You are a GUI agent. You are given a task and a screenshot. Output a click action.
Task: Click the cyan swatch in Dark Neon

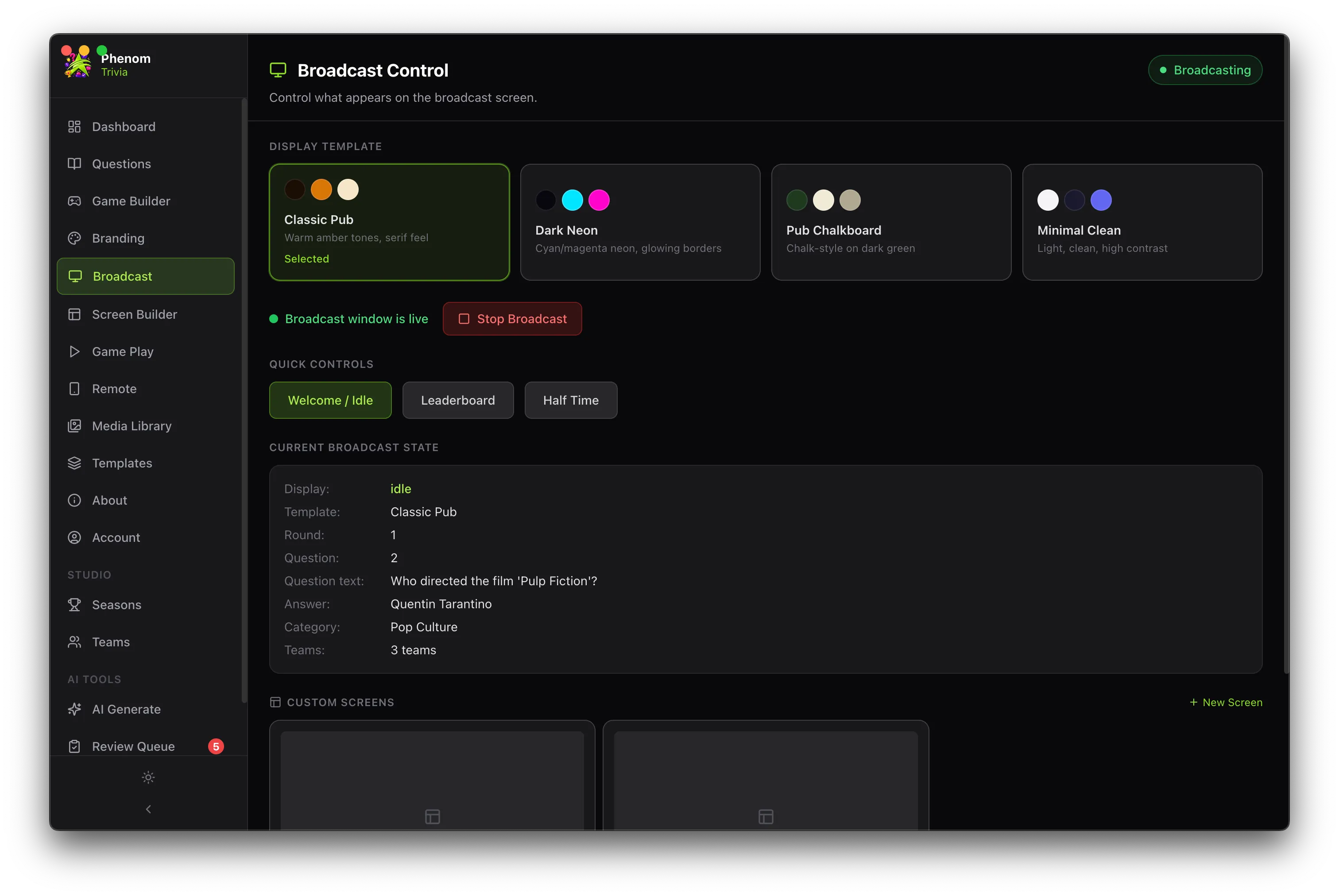coord(572,200)
